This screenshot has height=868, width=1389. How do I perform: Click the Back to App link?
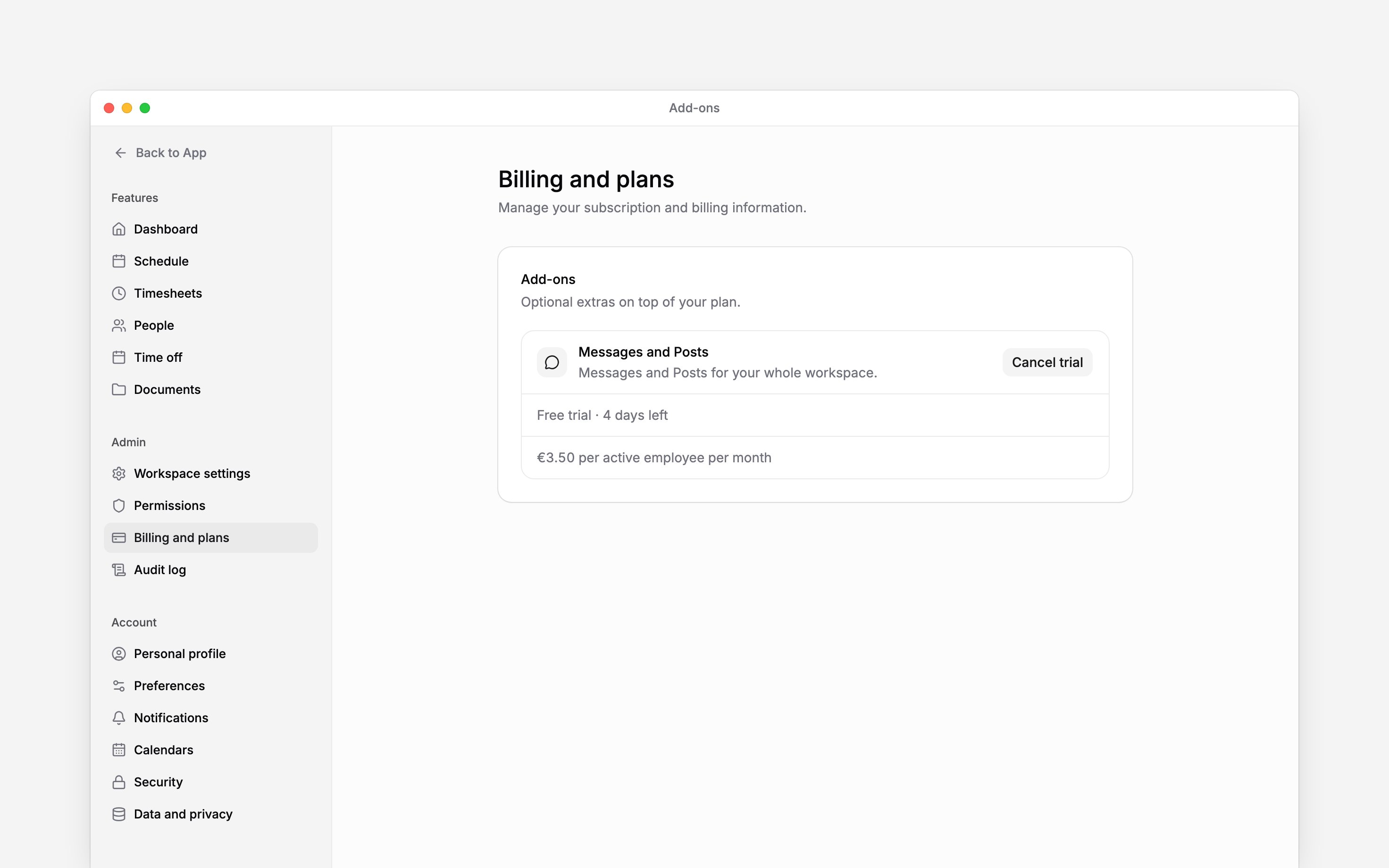[x=161, y=153]
